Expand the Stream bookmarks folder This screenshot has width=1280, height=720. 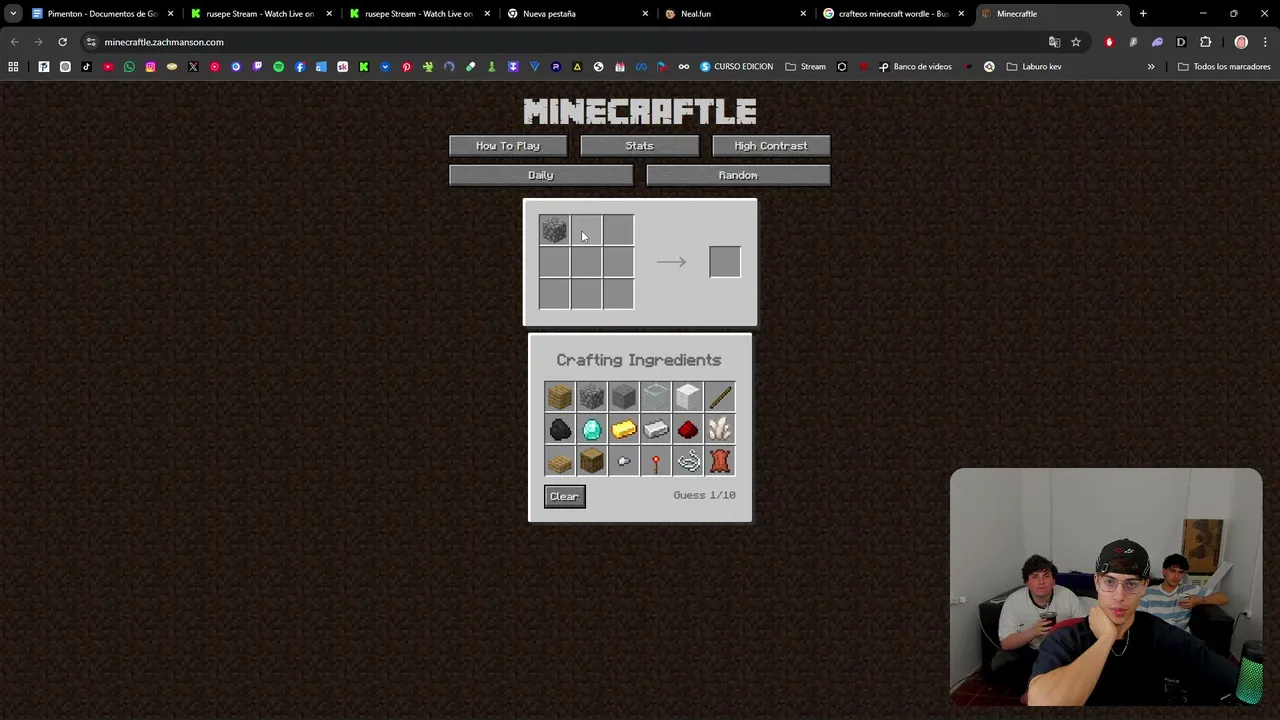tap(806, 67)
